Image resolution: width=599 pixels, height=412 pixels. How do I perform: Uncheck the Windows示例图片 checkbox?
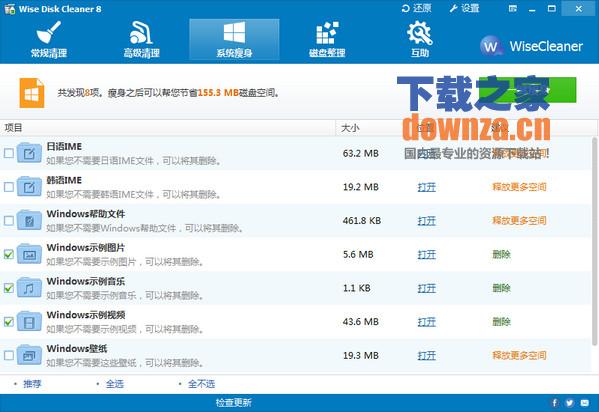[9, 254]
